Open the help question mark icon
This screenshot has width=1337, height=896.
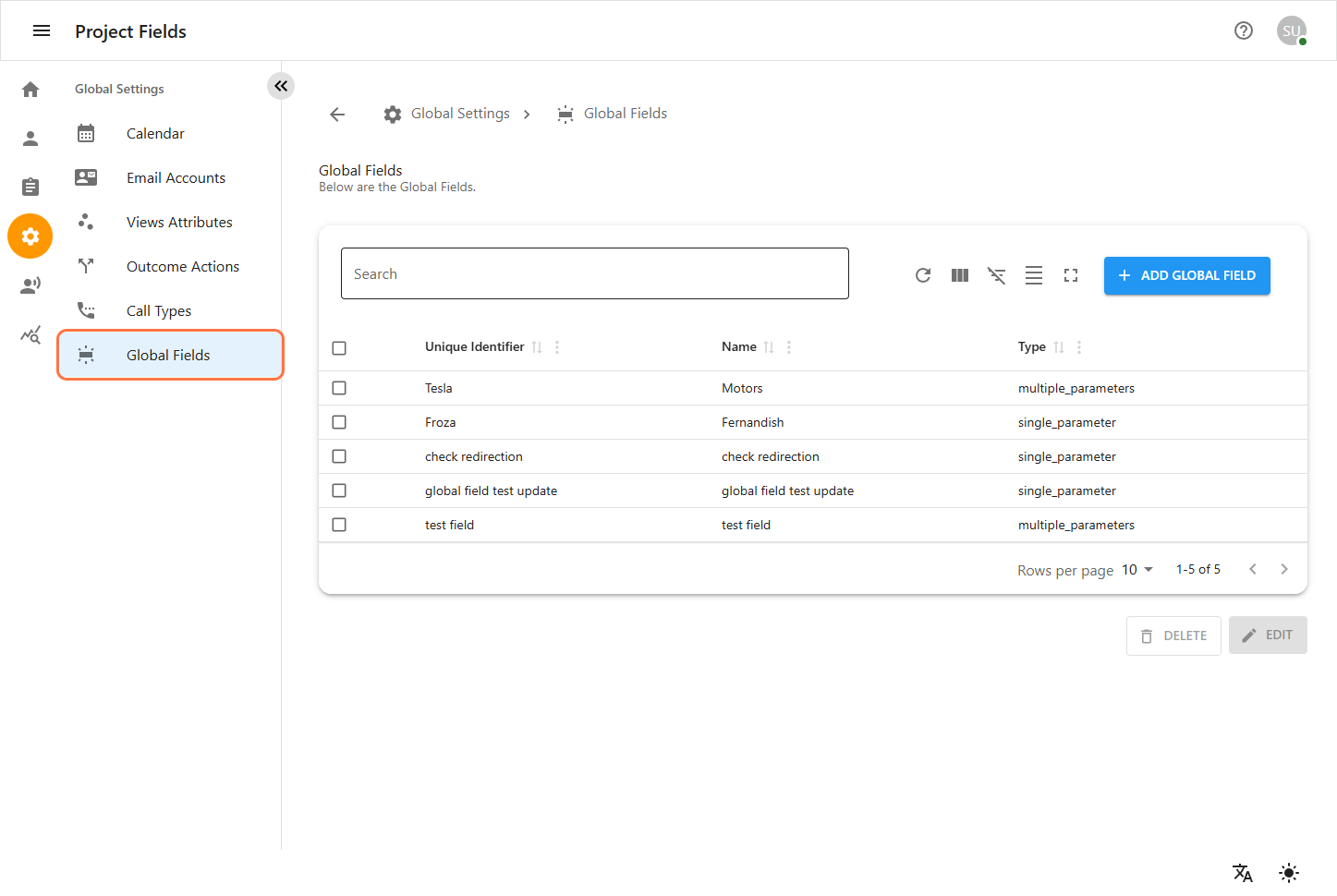[1243, 30]
